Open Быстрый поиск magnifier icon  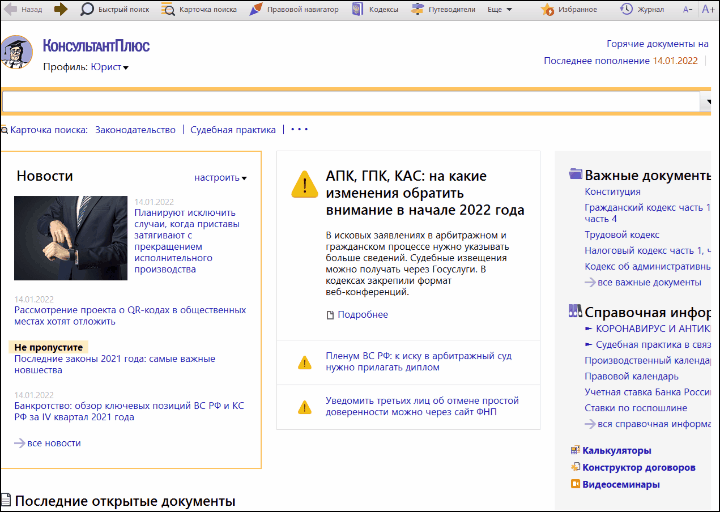(x=87, y=9)
